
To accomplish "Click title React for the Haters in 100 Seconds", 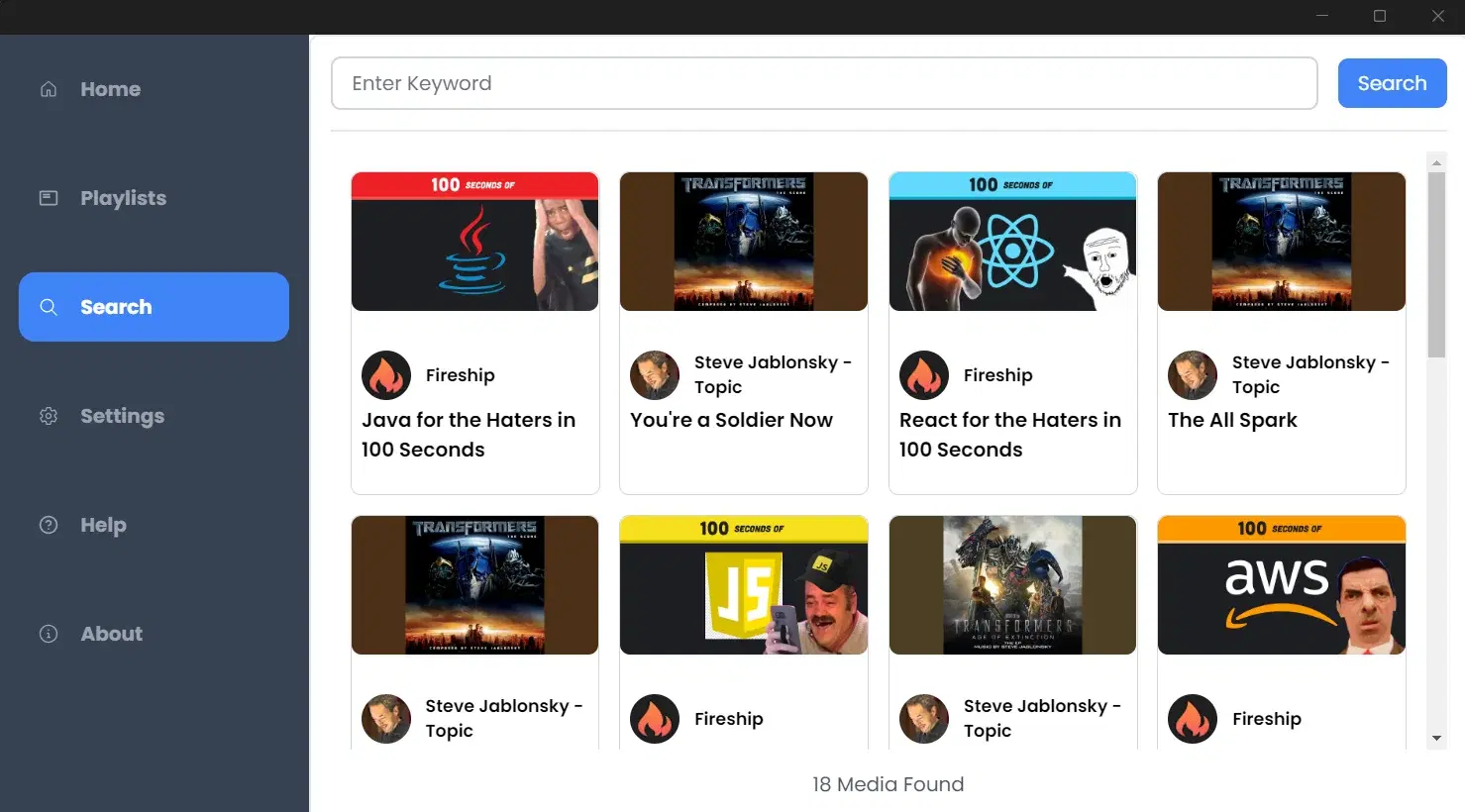I will 1010,435.
